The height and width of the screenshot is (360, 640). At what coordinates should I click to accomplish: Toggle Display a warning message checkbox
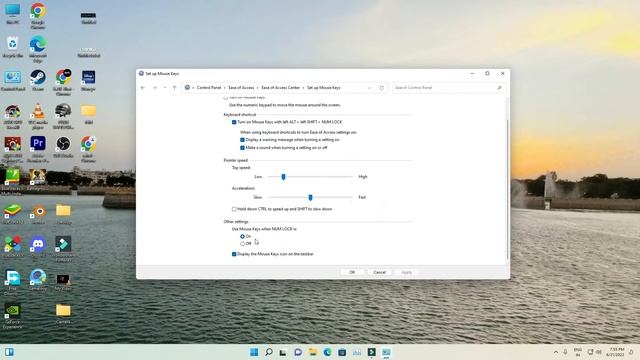point(242,140)
